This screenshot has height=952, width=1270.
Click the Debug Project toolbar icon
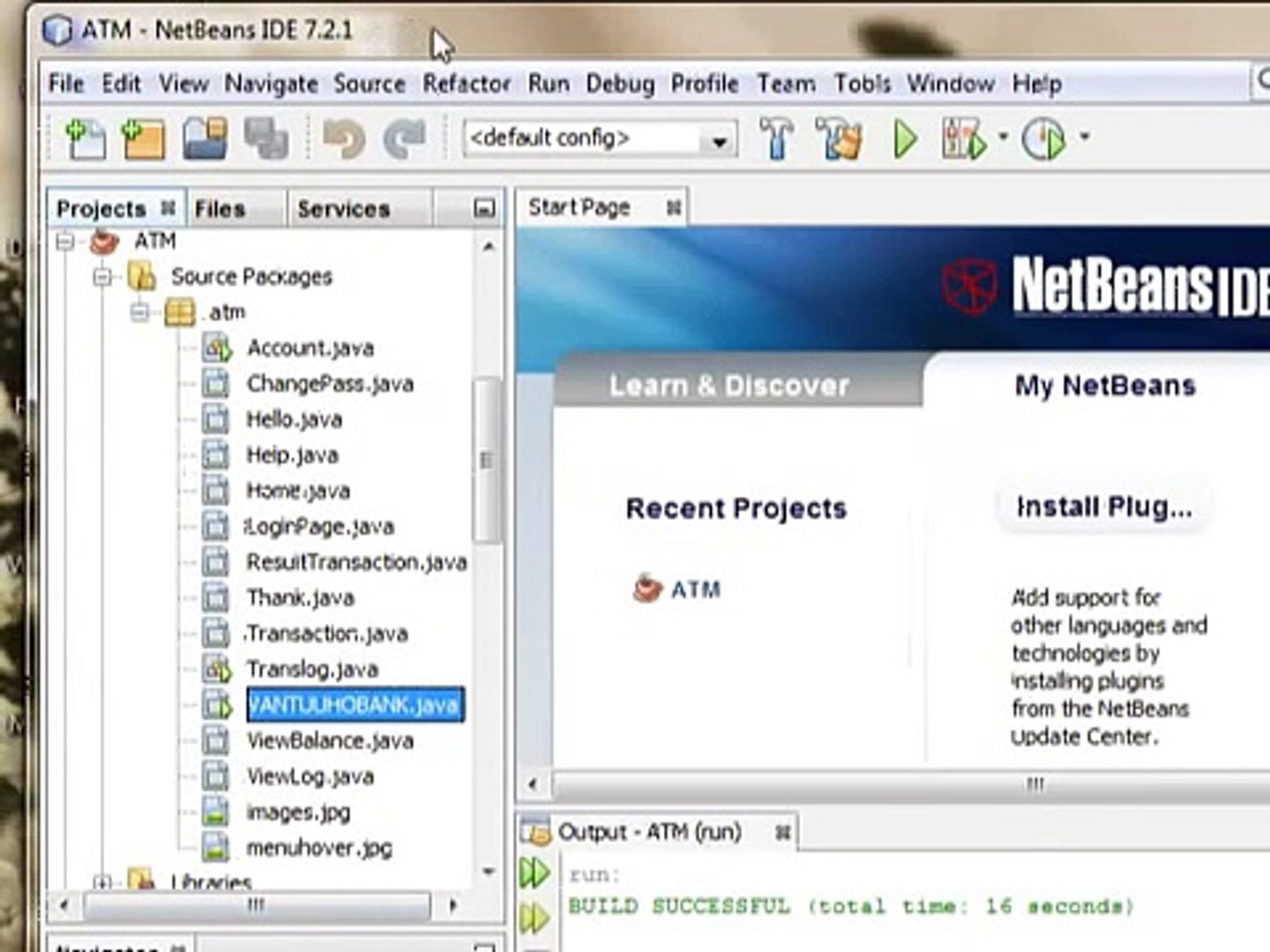963,139
